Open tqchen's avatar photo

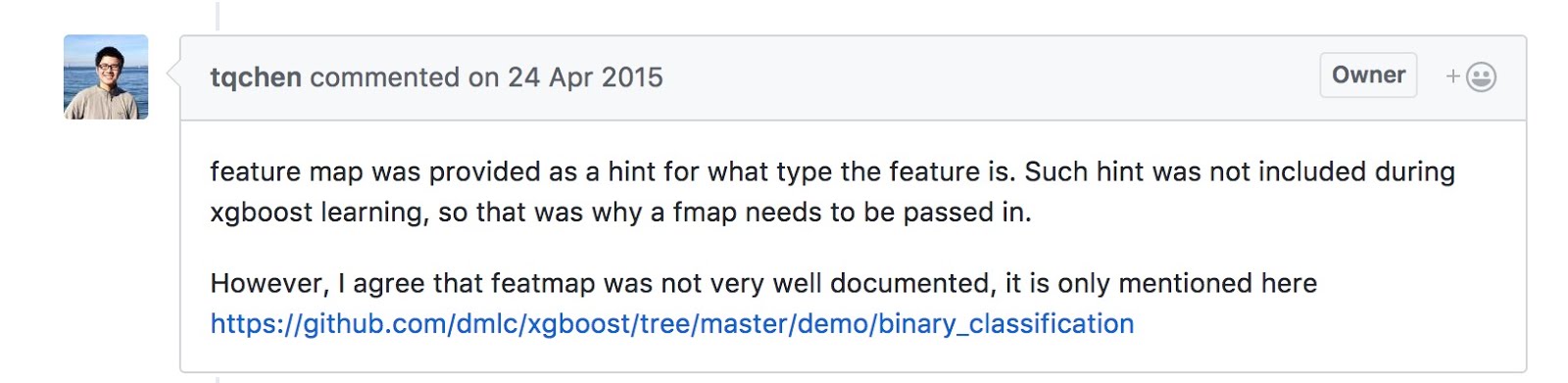106,77
